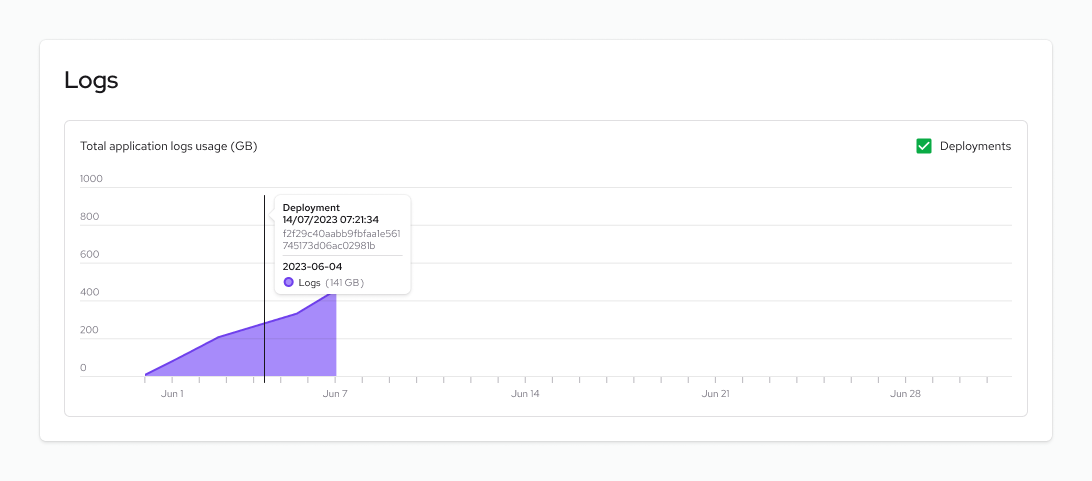This screenshot has width=1092, height=481.
Task: Click the 200 y-axis label
Action: [89, 330]
